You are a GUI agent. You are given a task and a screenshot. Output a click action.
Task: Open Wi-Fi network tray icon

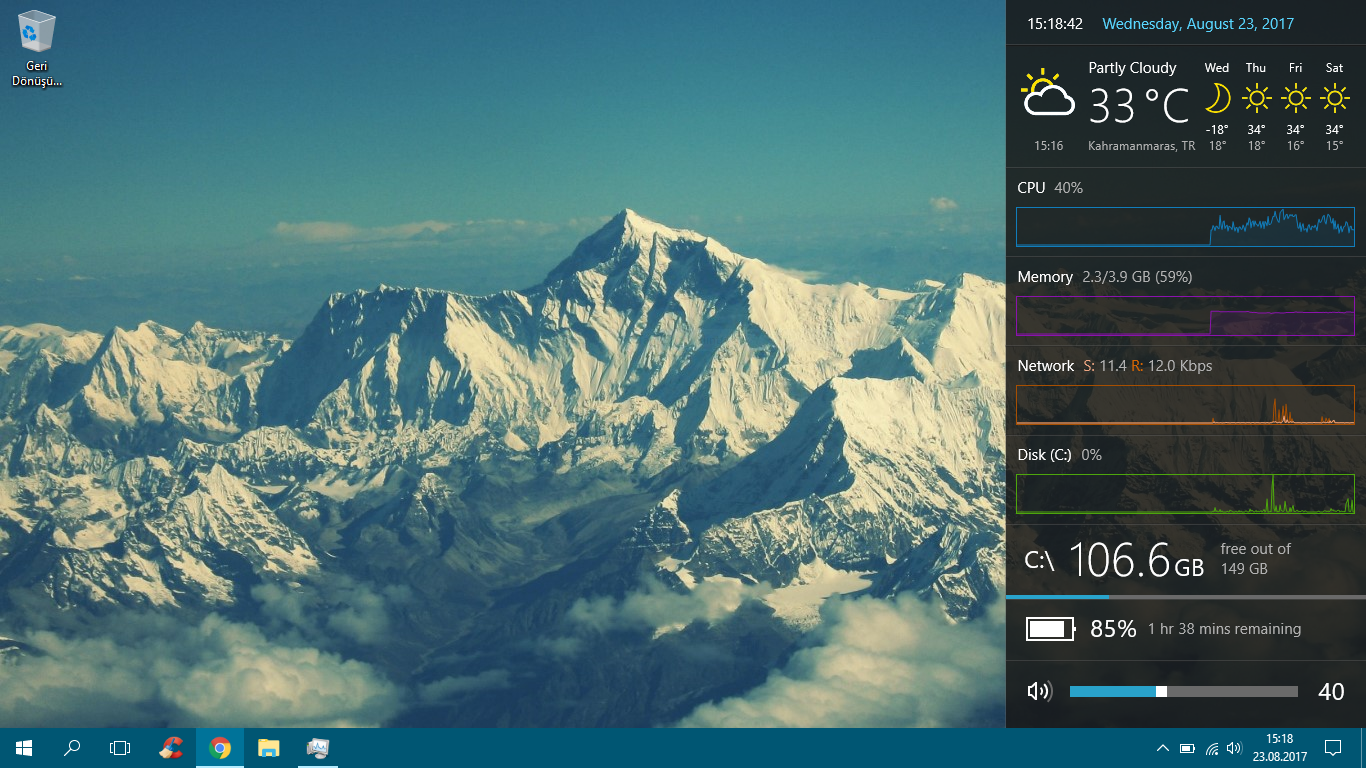pos(1212,748)
